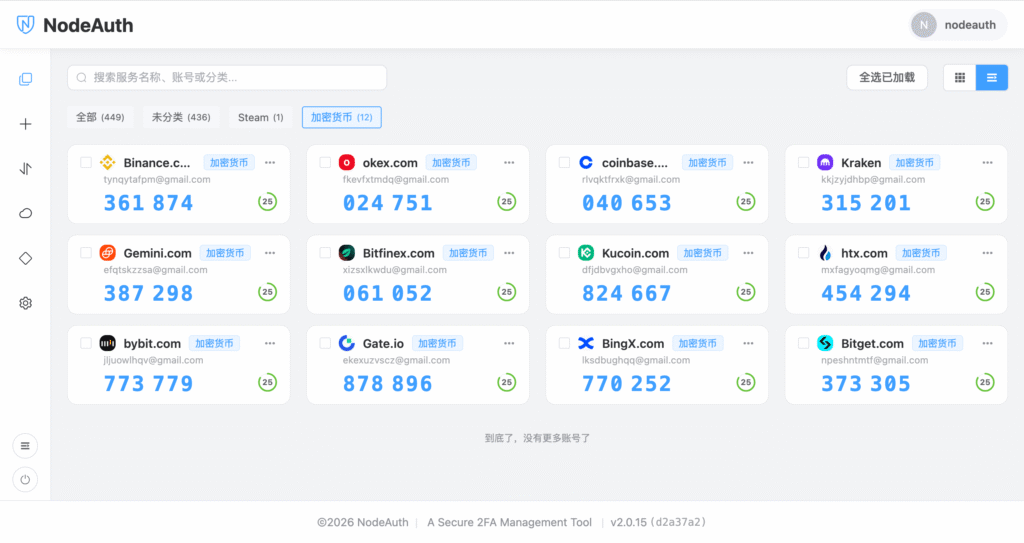The height and width of the screenshot is (543, 1024).
Task: Check the bybit.com account checkbox
Action: pos(86,343)
